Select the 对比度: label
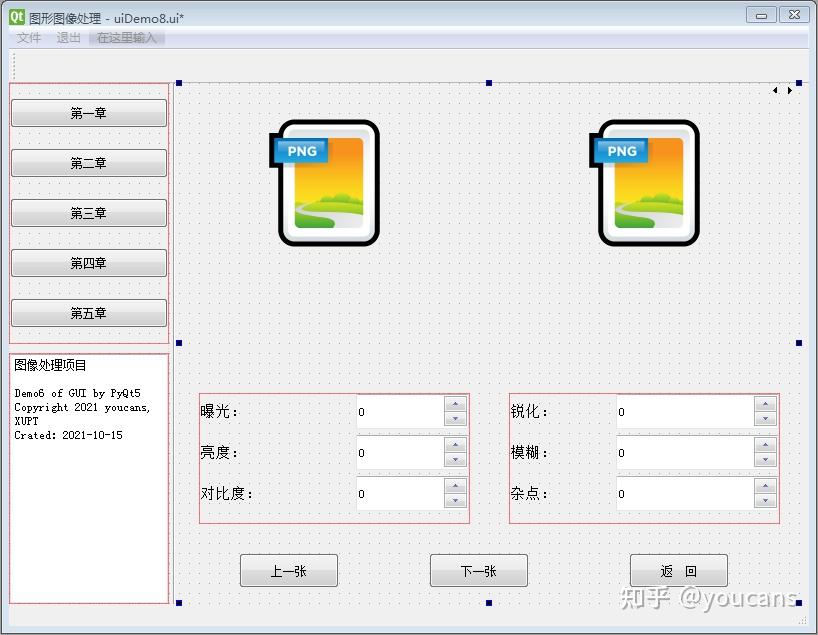This screenshot has height=635, width=818. tap(227, 494)
